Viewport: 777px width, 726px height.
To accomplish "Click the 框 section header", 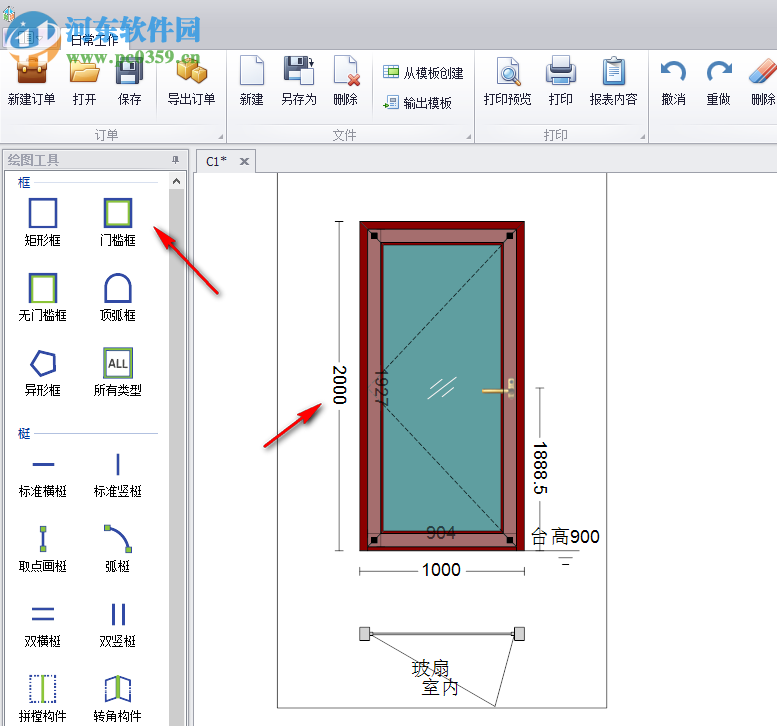I will 24,183.
